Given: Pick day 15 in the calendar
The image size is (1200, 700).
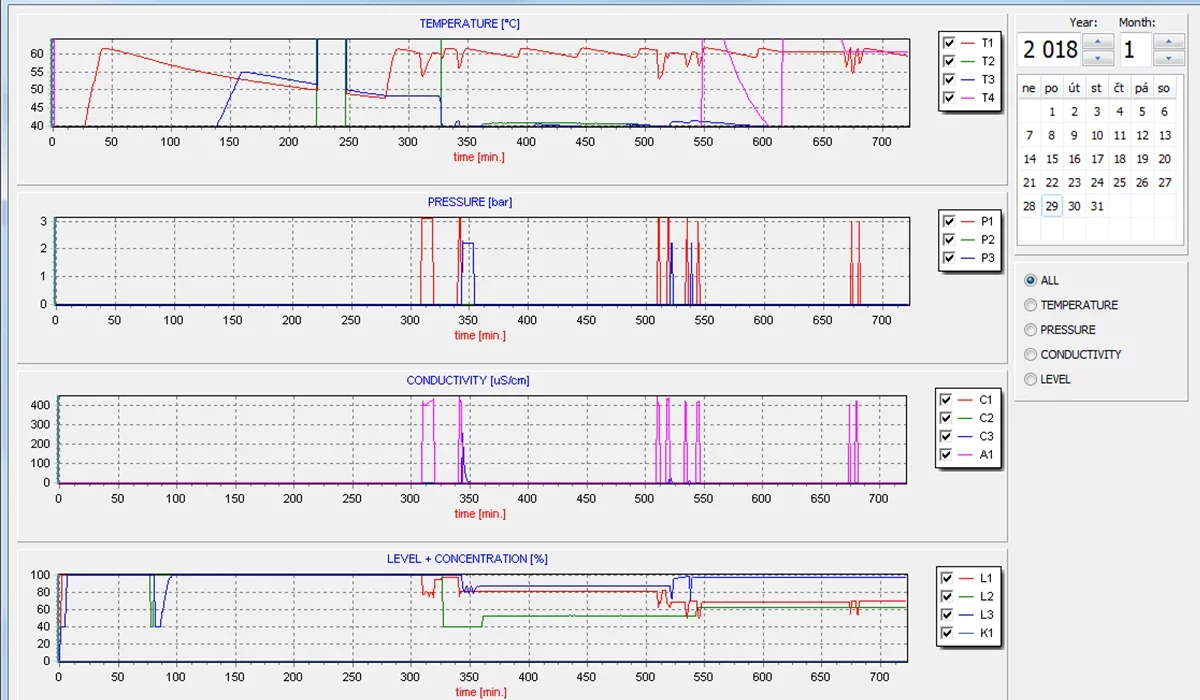Looking at the screenshot, I should (x=1052, y=158).
